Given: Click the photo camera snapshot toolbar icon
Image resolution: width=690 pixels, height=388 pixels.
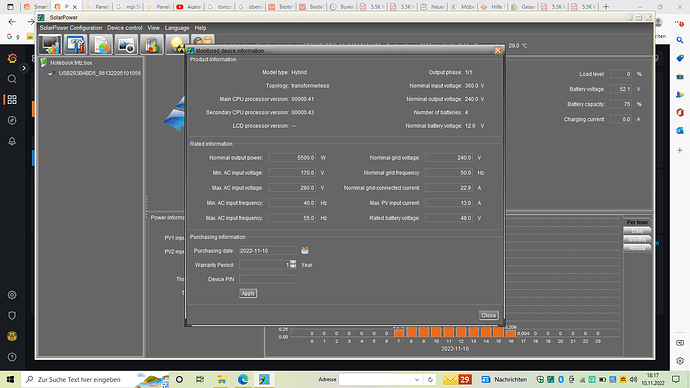Looking at the screenshot, I should (x=126, y=44).
